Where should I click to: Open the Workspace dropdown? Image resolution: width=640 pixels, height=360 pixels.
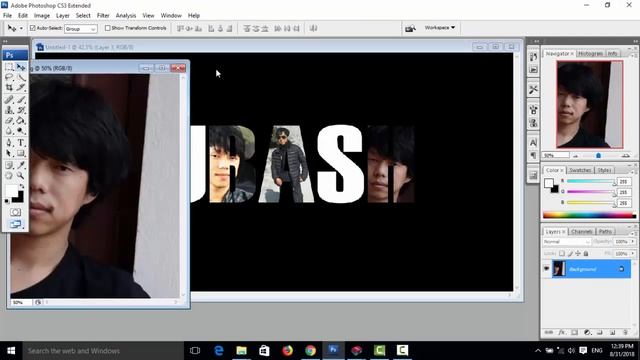[440, 28]
